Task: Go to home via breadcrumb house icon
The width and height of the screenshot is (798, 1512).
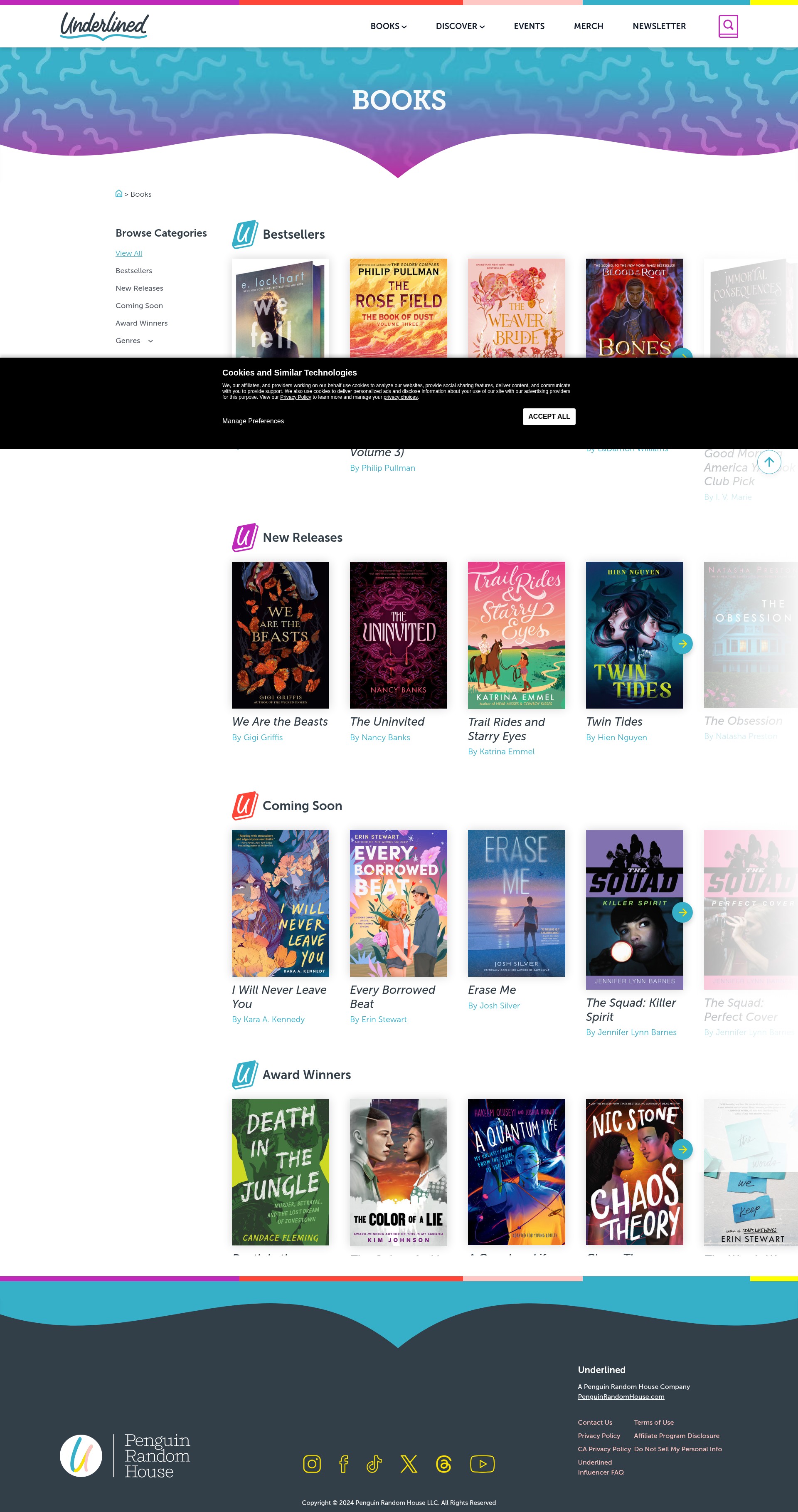Action: pyautogui.click(x=118, y=194)
